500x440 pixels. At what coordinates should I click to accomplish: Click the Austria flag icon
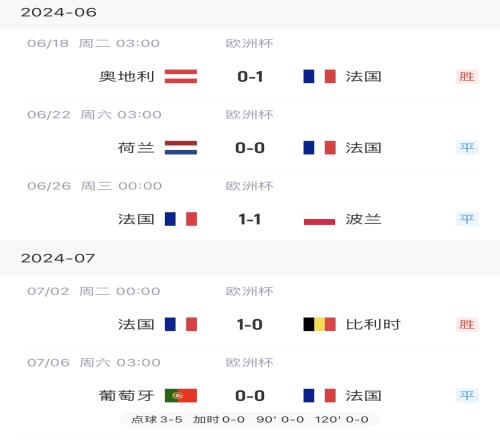click(181, 76)
